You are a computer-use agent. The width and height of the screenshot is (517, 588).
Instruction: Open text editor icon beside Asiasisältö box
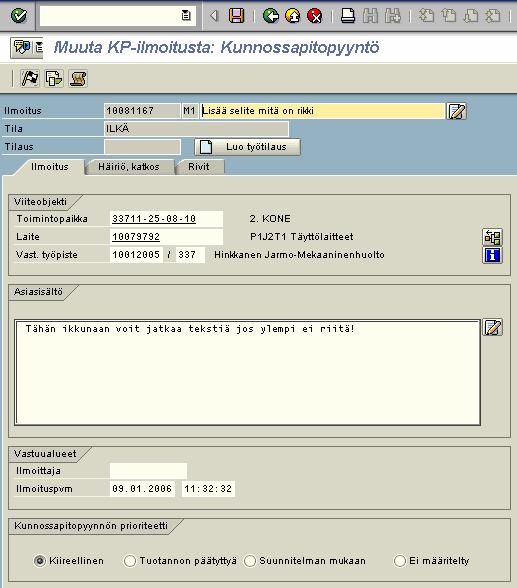pyautogui.click(x=493, y=327)
